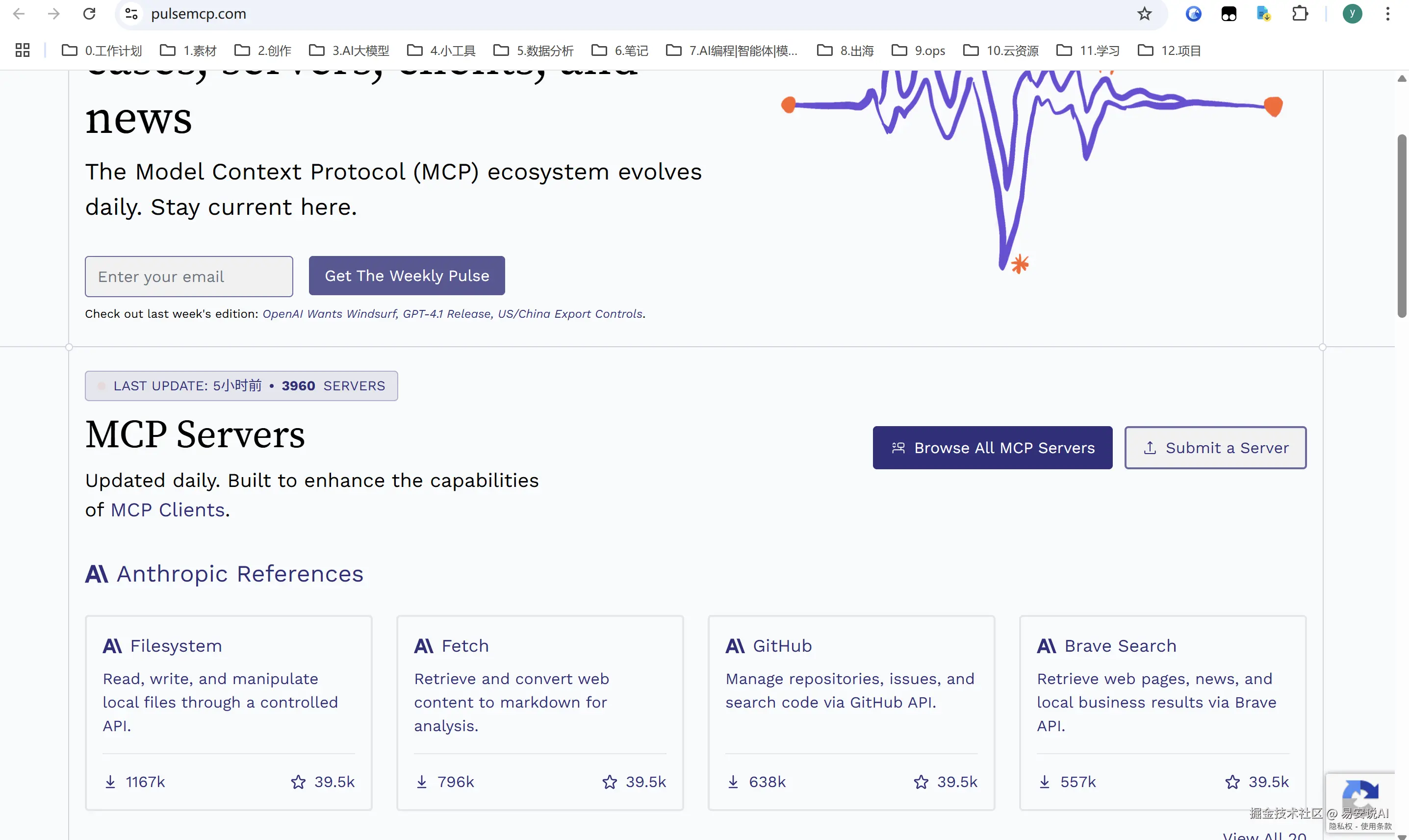Click the green profile avatar icon
This screenshot has width=1409, height=840.
[x=1352, y=14]
